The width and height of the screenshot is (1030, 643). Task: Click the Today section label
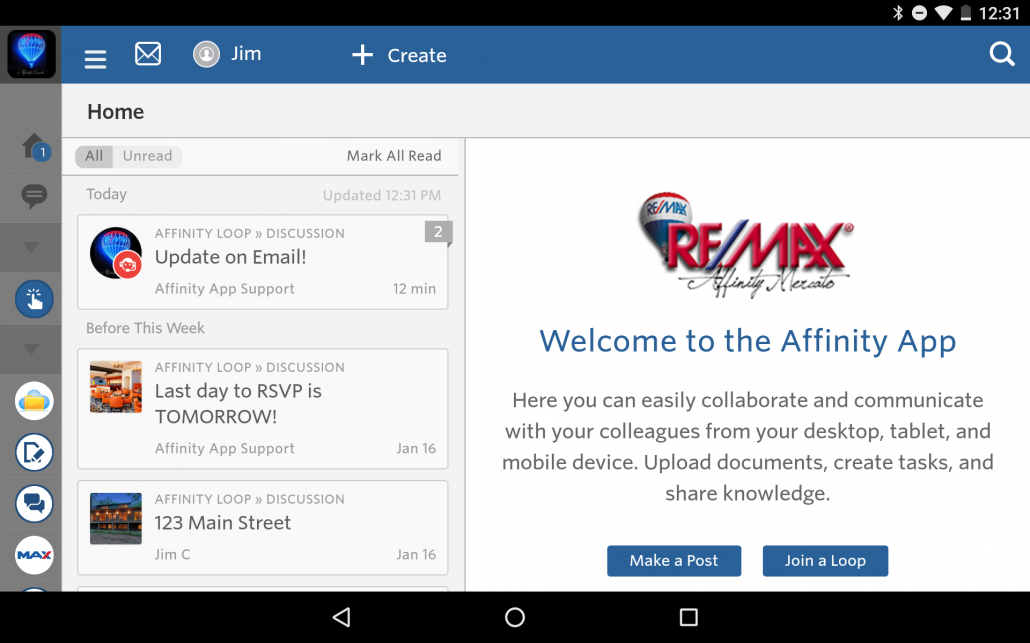click(106, 194)
